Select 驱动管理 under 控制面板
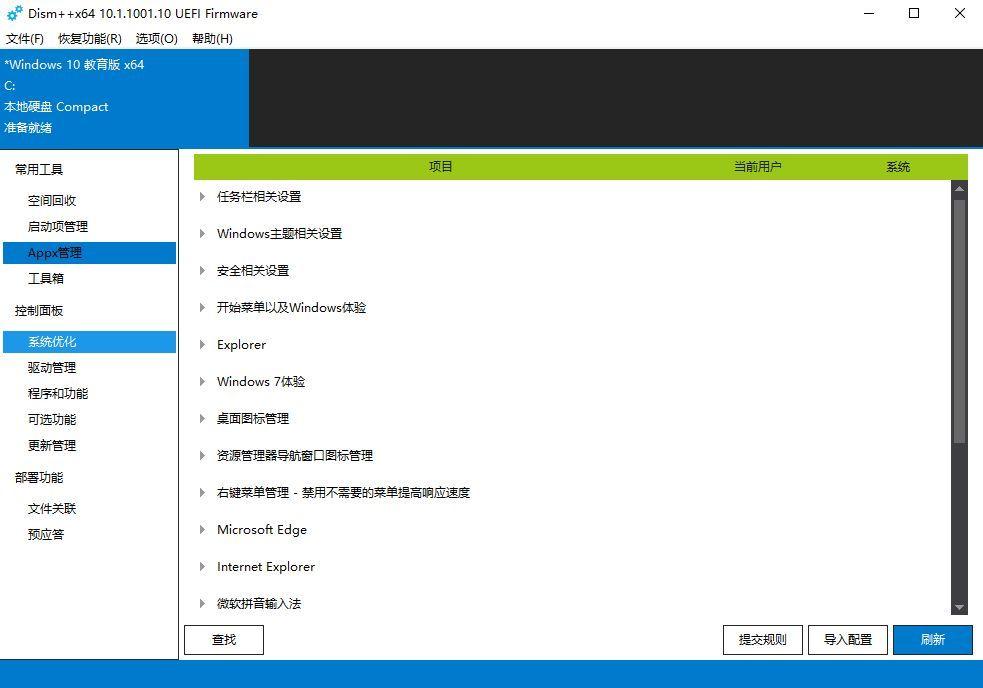Screen dimensions: 983x688 pyautogui.click(x=51, y=367)
